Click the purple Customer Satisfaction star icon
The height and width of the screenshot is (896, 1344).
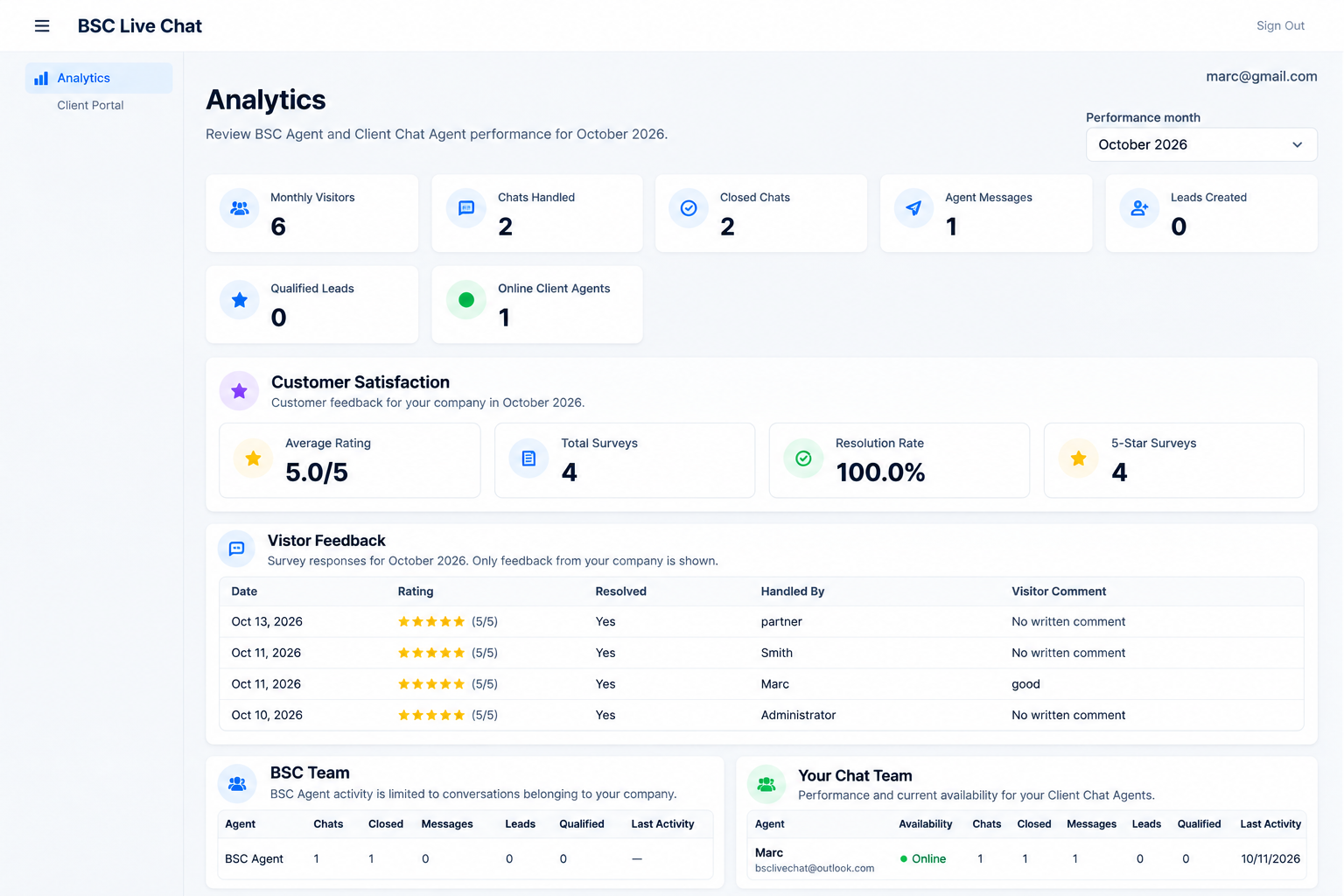[239, 391]
